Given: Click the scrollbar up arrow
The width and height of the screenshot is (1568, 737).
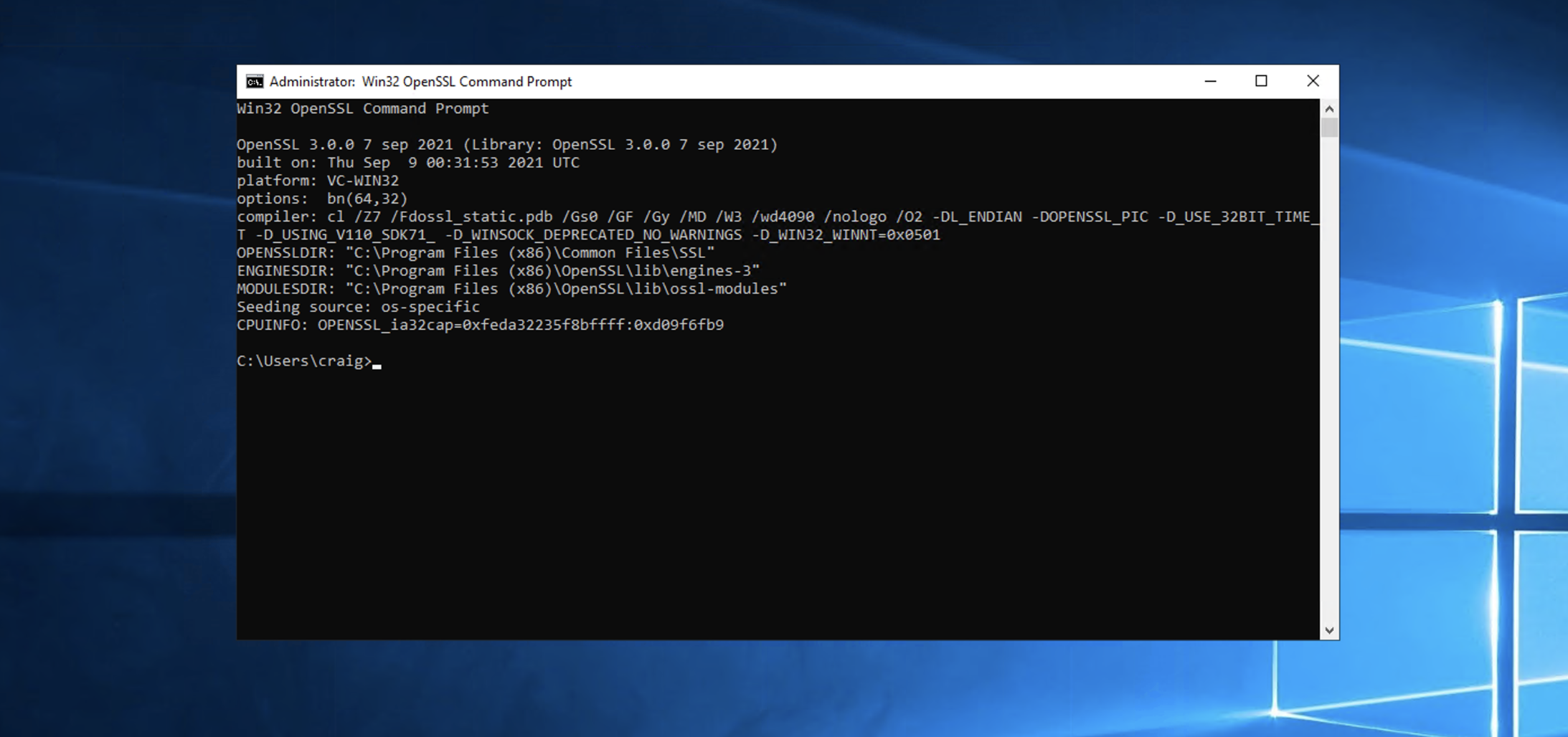Looking at the screenshot, I should (x=1329, y=109).
